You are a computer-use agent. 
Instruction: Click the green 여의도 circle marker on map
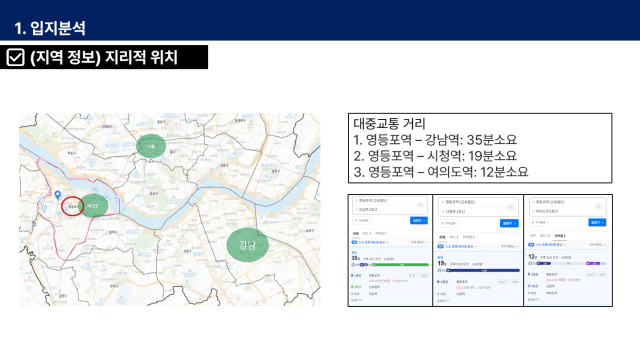(x=94, y=206)
